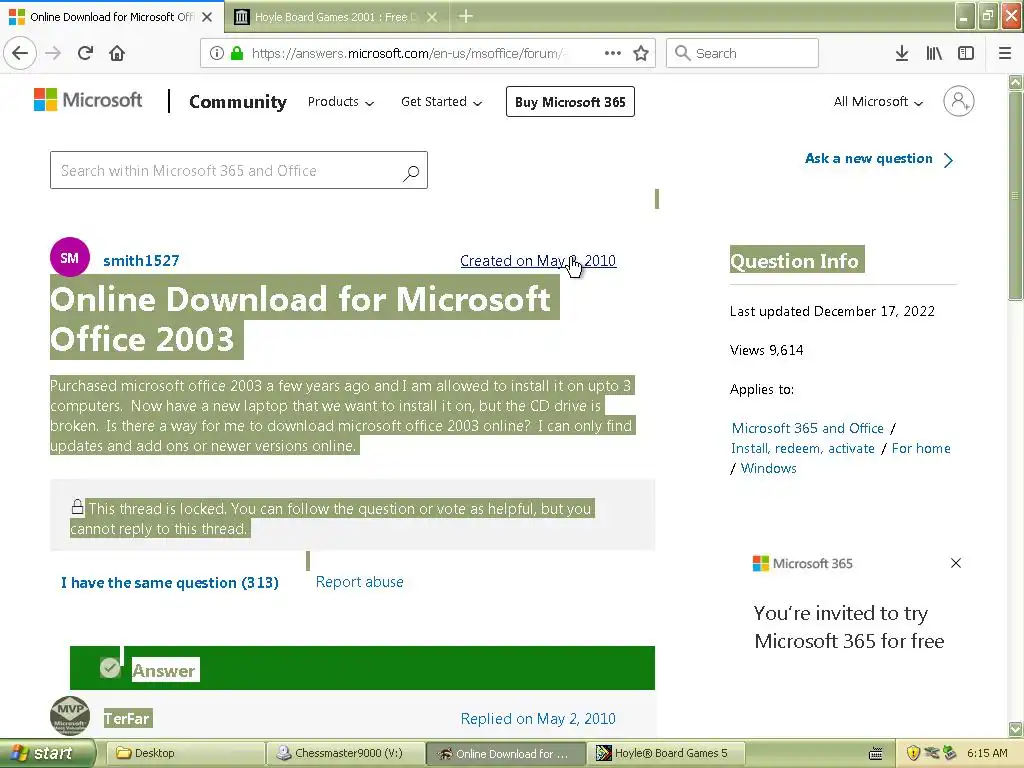Click the scrollbar down arrow
Screen dimensions: 1024x768
1015,729
